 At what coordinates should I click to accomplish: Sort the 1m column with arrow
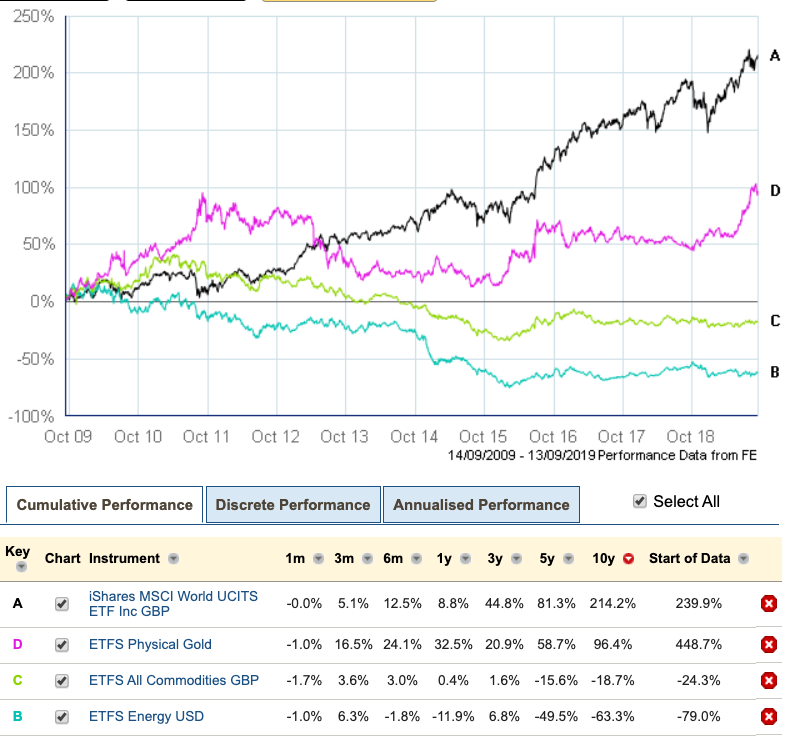(318, 559)
